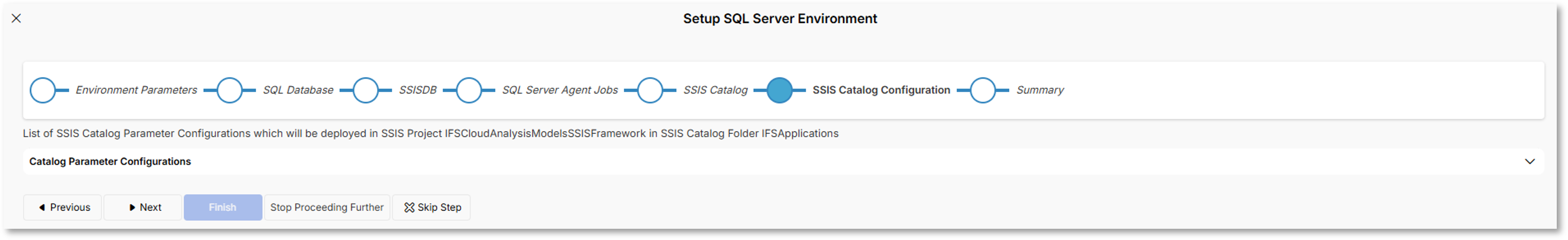The image size is (1568, 240).
Task: Click Stop Proceeding Further
Action: pos(327,208)
